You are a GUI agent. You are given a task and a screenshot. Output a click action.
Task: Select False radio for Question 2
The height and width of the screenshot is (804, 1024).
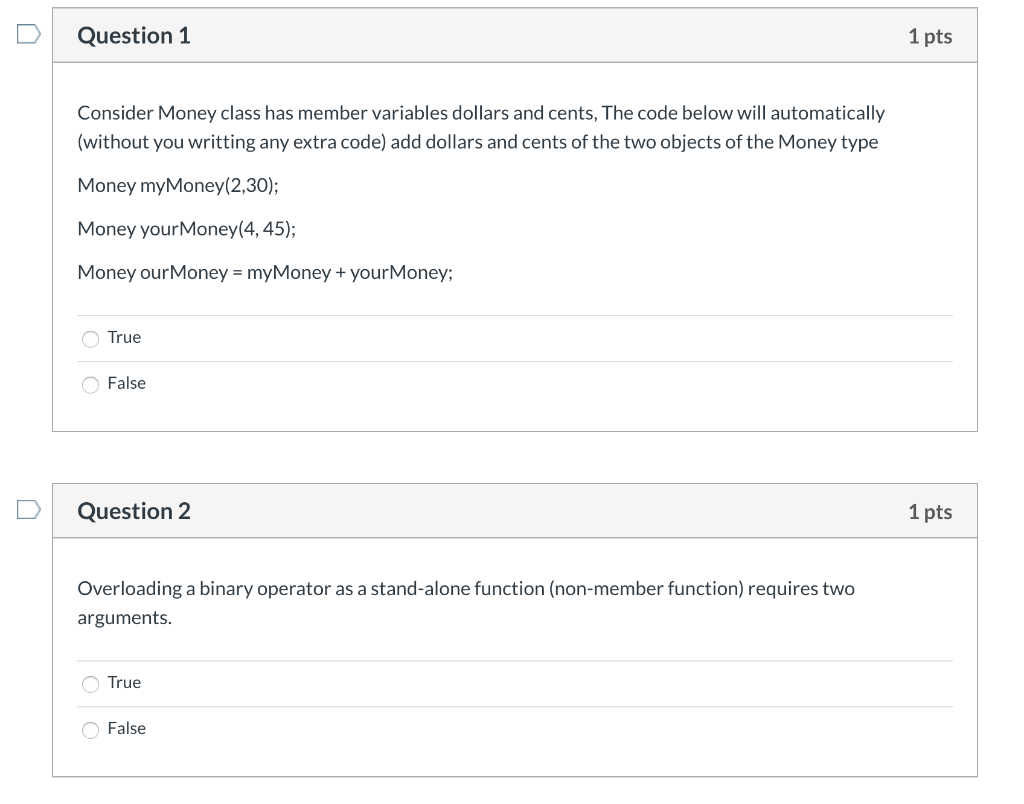tap(90, 729)
